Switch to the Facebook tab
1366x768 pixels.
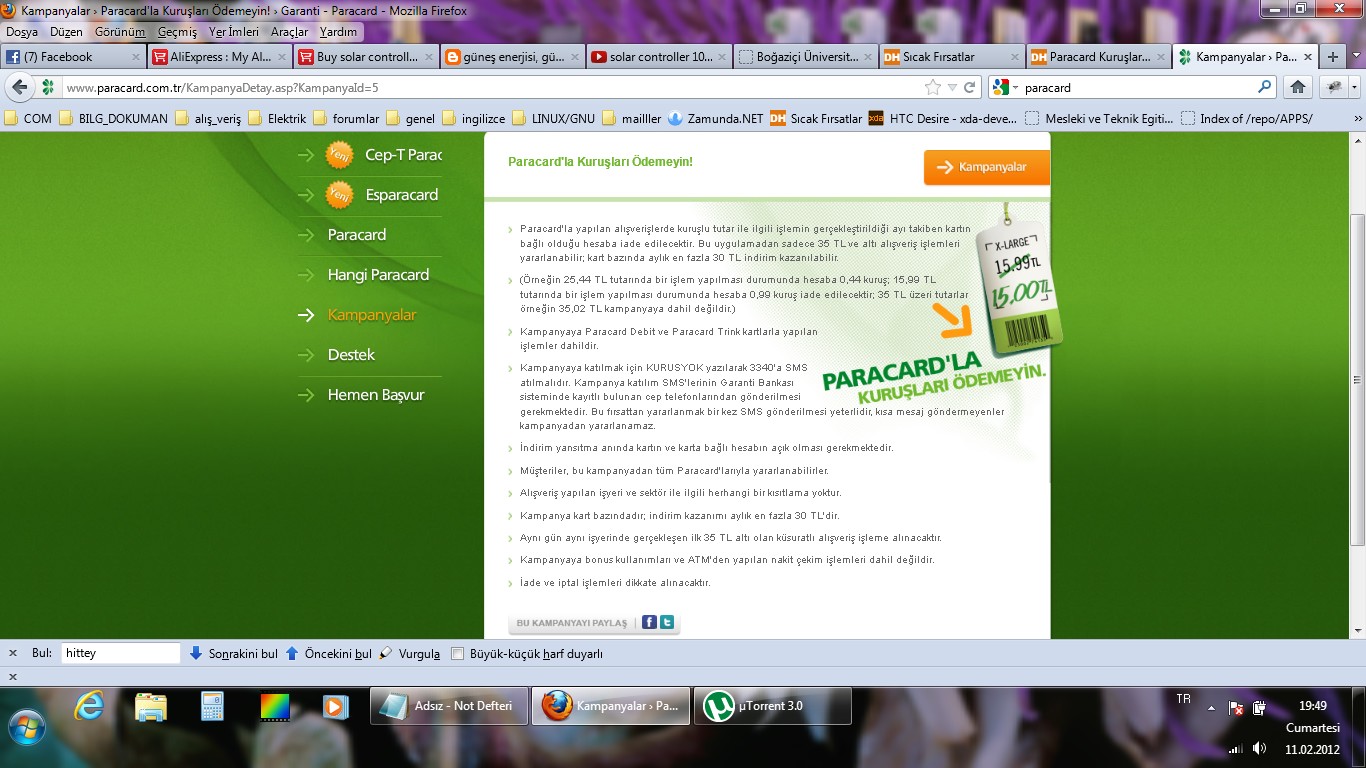tap(74, 57)
